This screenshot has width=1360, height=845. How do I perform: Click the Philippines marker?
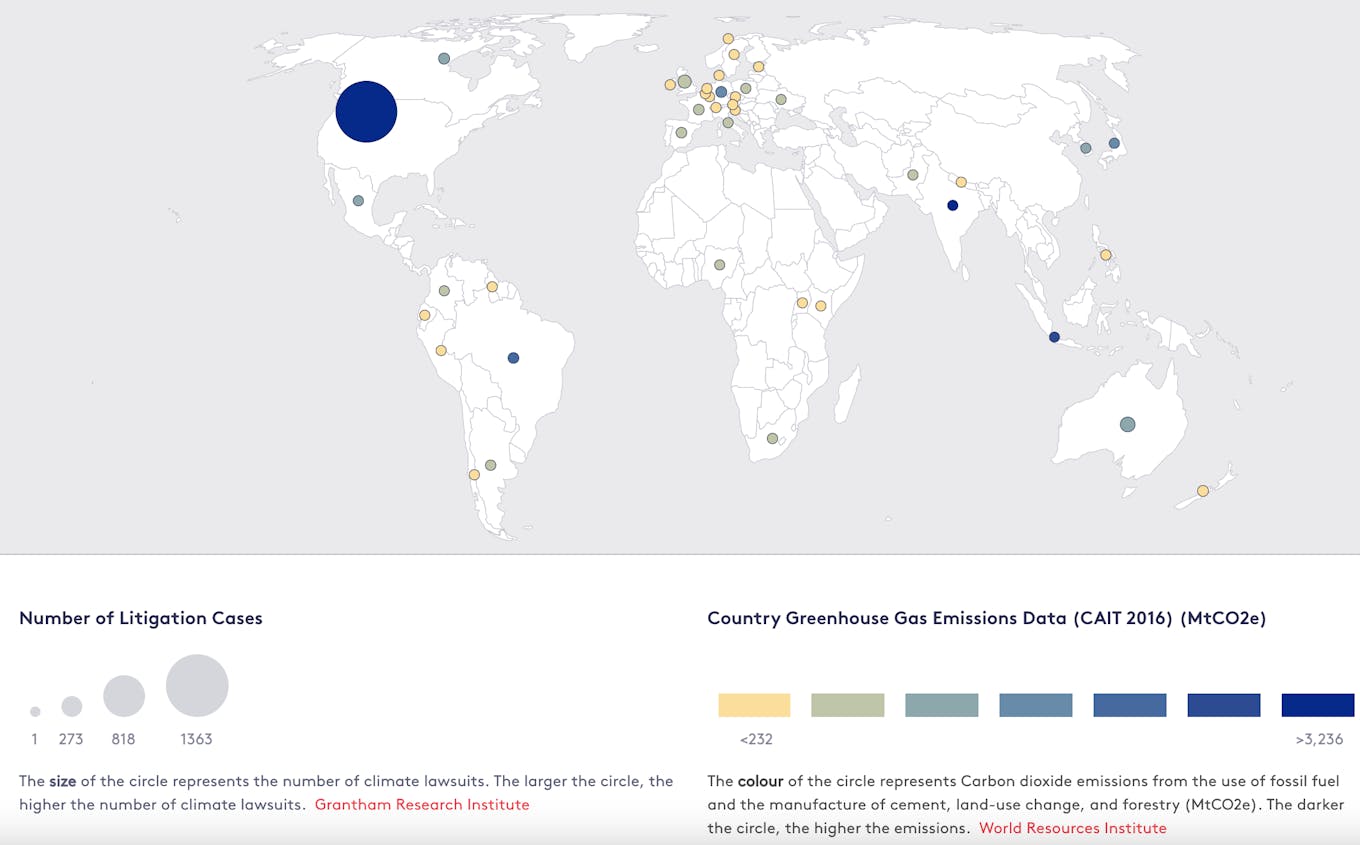(1106, 255)
